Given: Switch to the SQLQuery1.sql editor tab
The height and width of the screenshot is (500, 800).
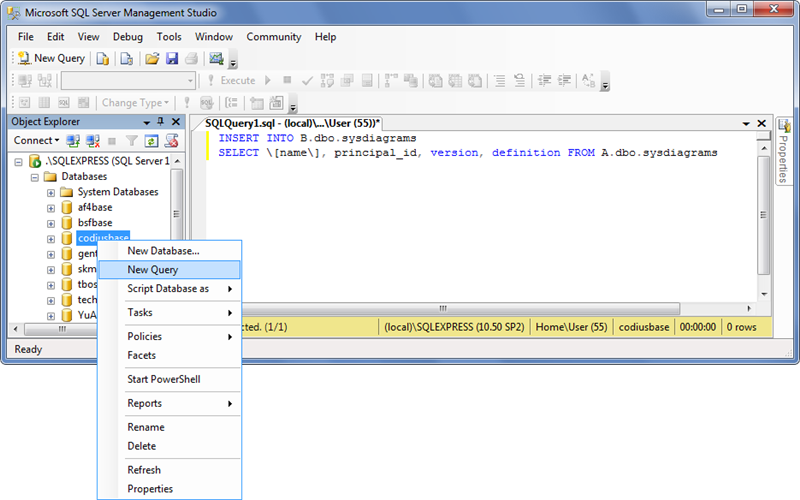Looking at the screenshot, I should pos(292,121).
